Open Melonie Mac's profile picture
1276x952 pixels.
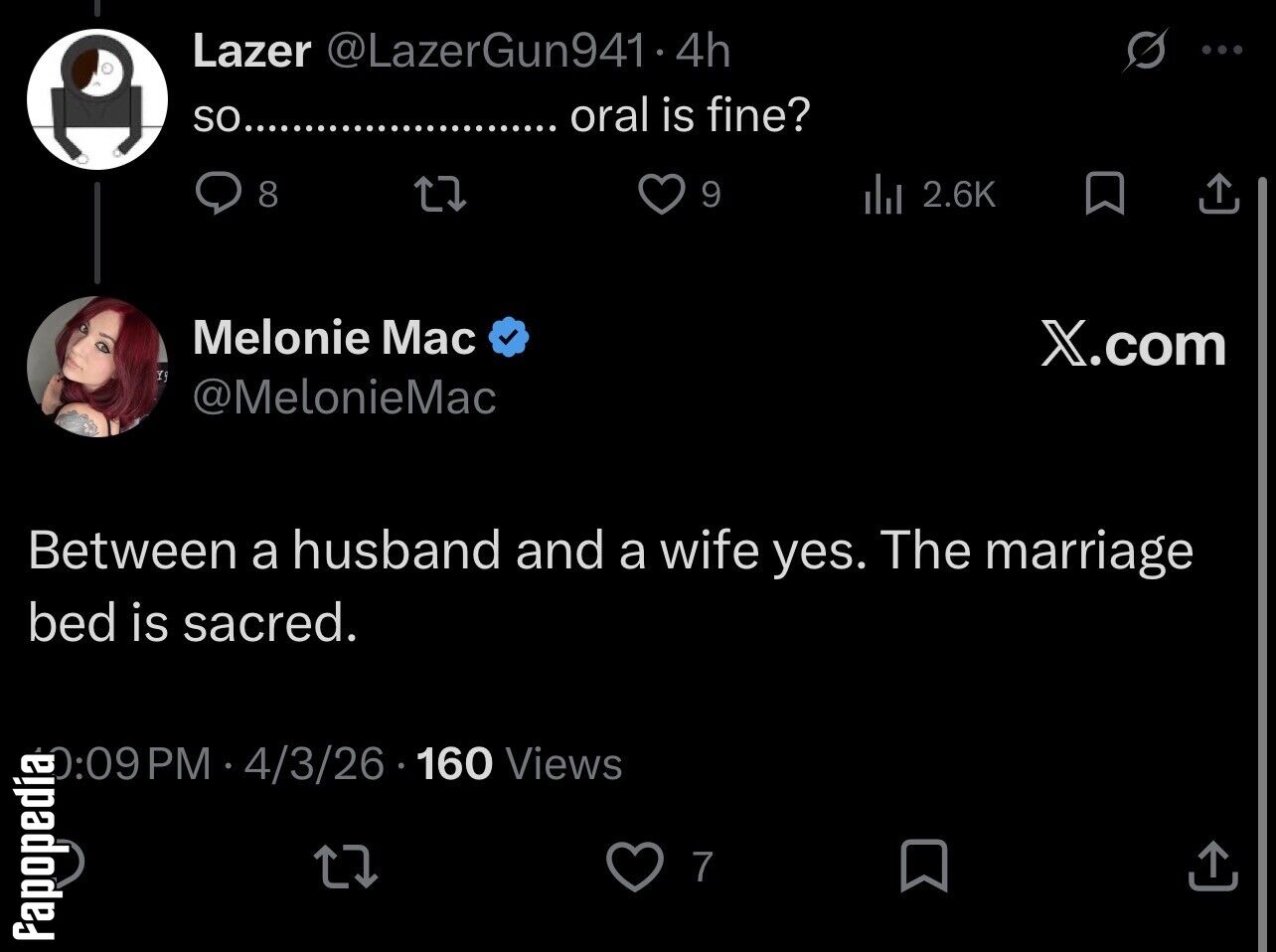pyautogui.click(x=96, y=366)
